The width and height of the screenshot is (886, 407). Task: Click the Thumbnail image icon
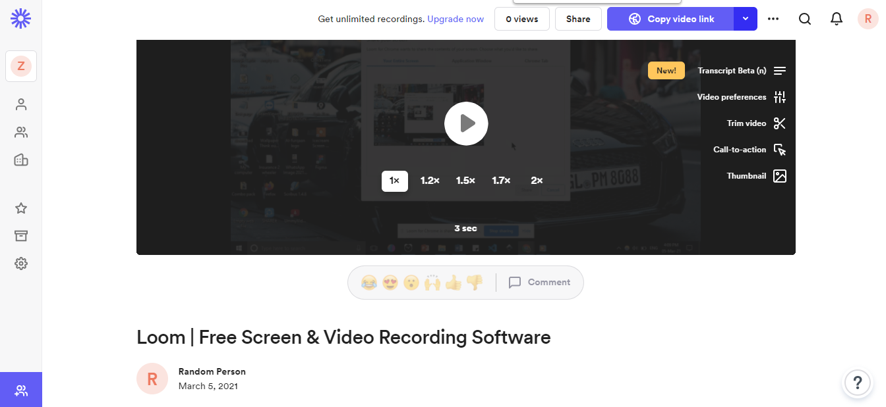click(x=780, y=176)
